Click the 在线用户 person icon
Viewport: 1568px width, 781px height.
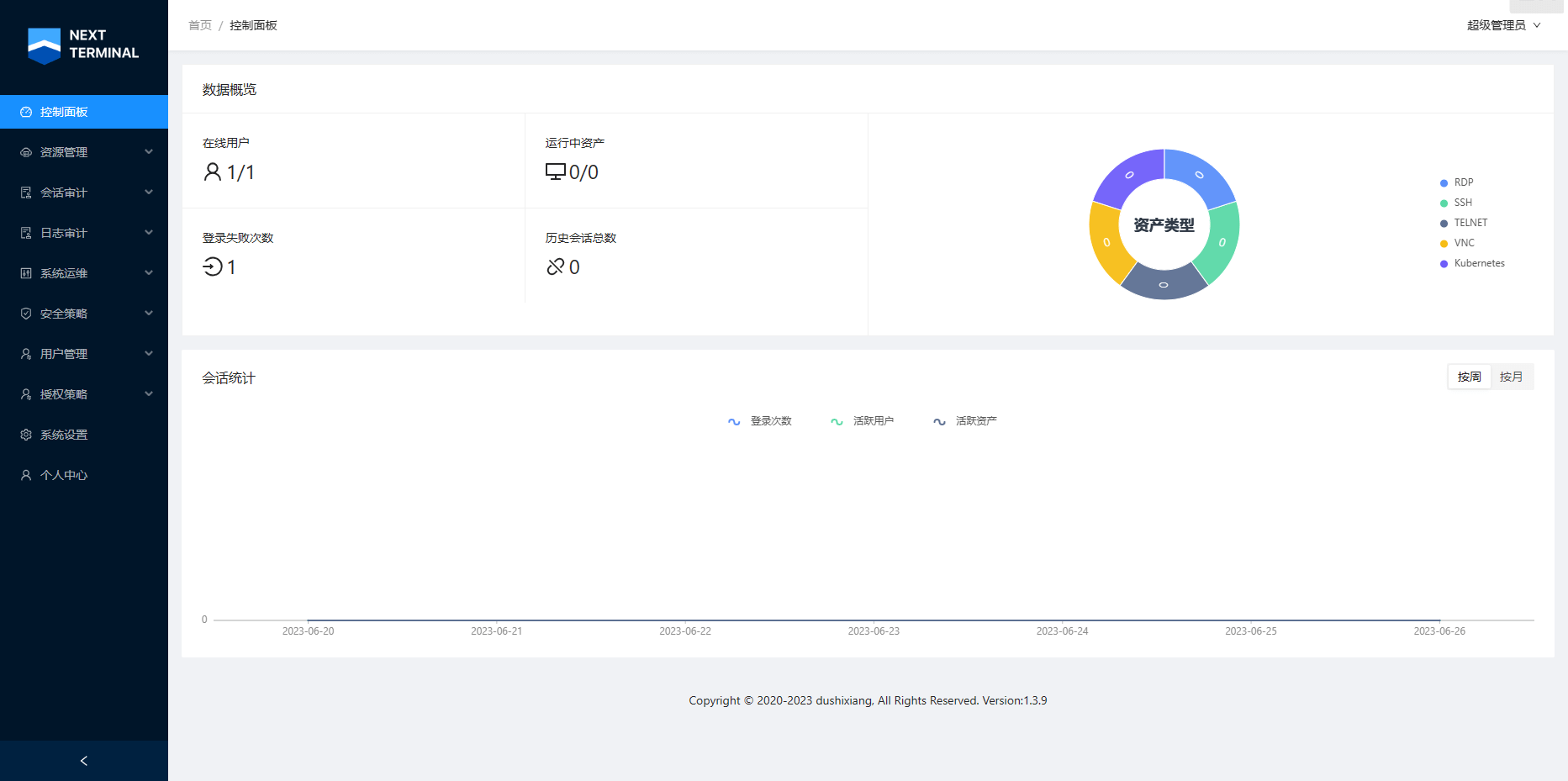pos(213,172)
